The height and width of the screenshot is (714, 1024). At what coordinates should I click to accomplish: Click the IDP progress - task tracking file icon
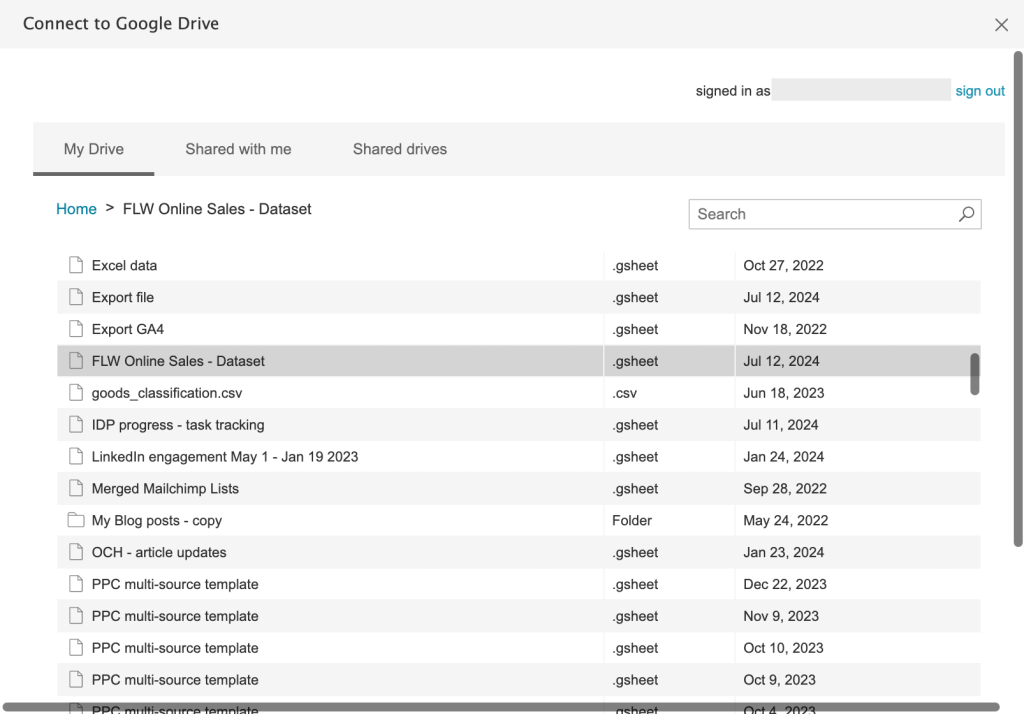76,425
